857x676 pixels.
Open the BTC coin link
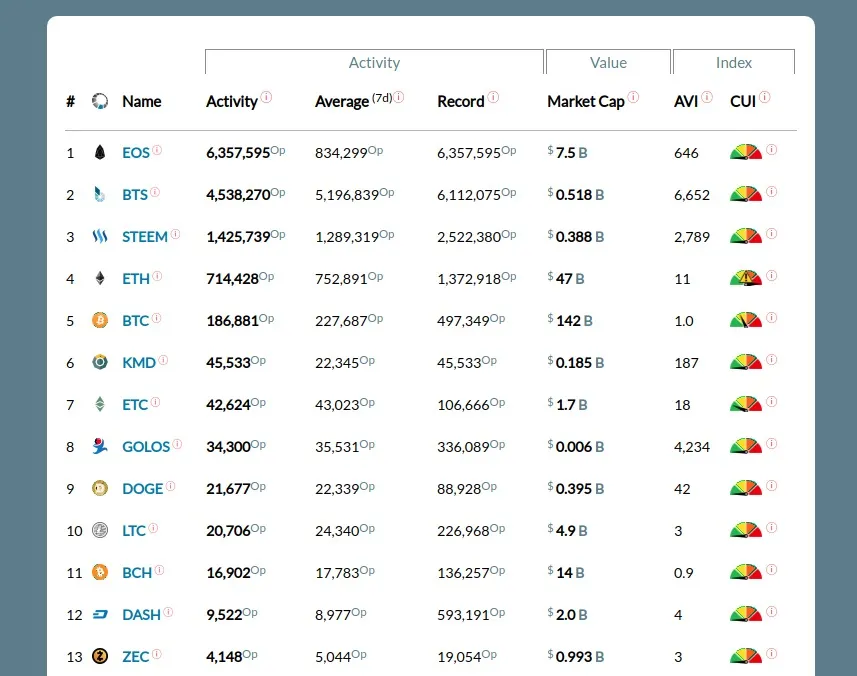point(136,321)
